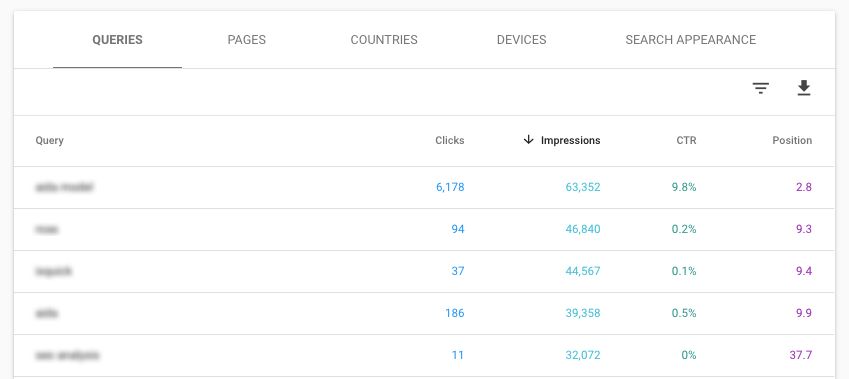Open the row with position 37.7
The width and height of the screenshot is (849, 379).
tap(424, 356)
